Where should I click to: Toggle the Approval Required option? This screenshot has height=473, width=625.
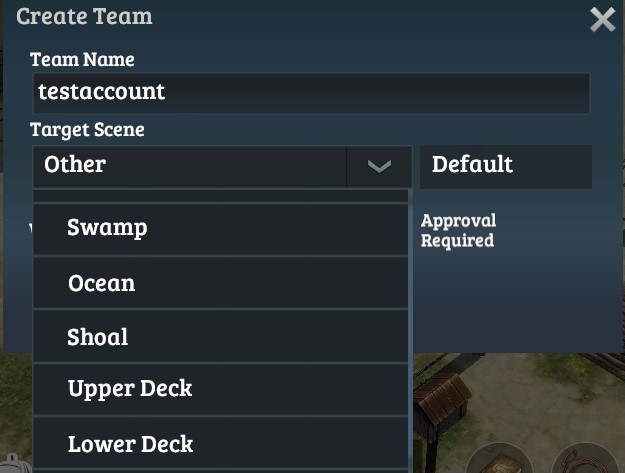[x=458, y=230]
